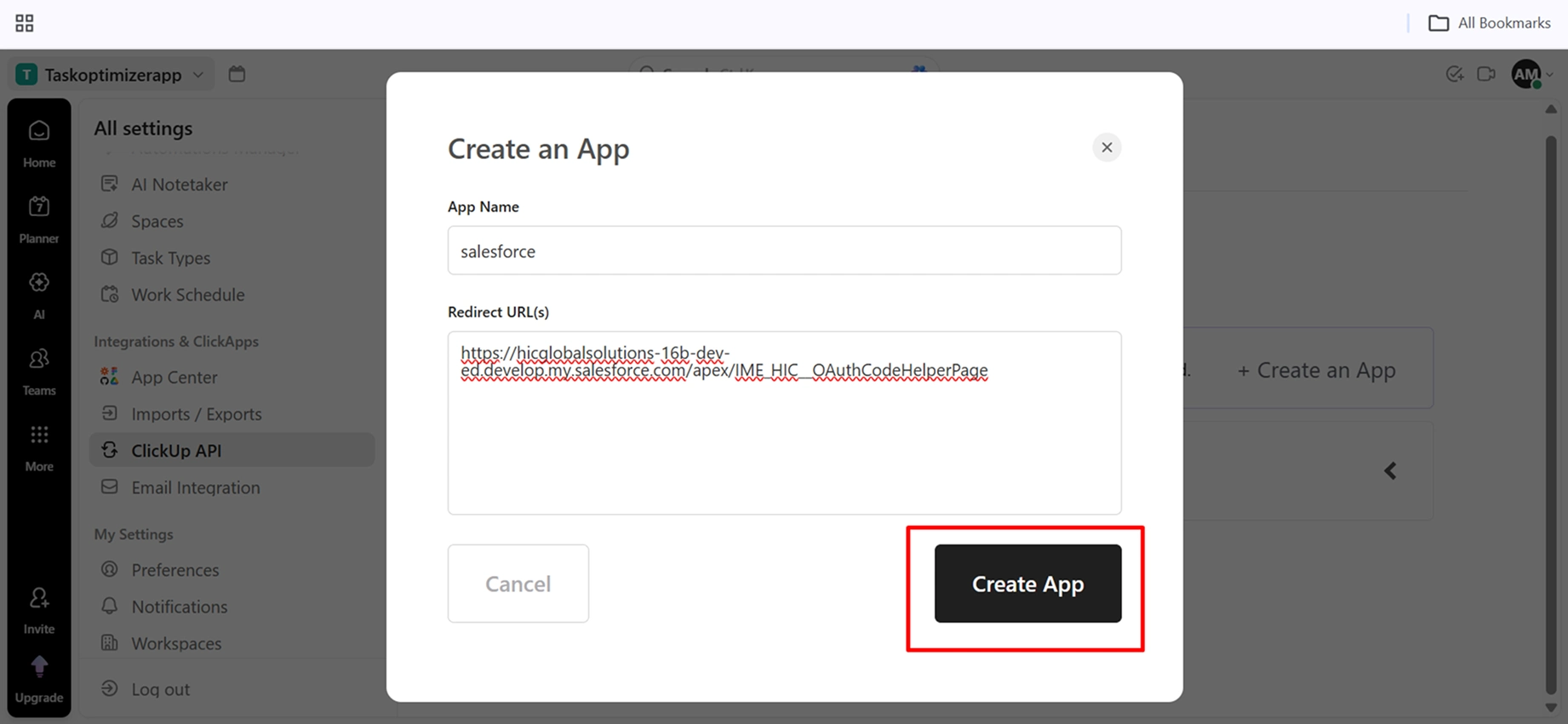Click the ClickUp API sync icon
1568x724 pixels.
point(109,449)
